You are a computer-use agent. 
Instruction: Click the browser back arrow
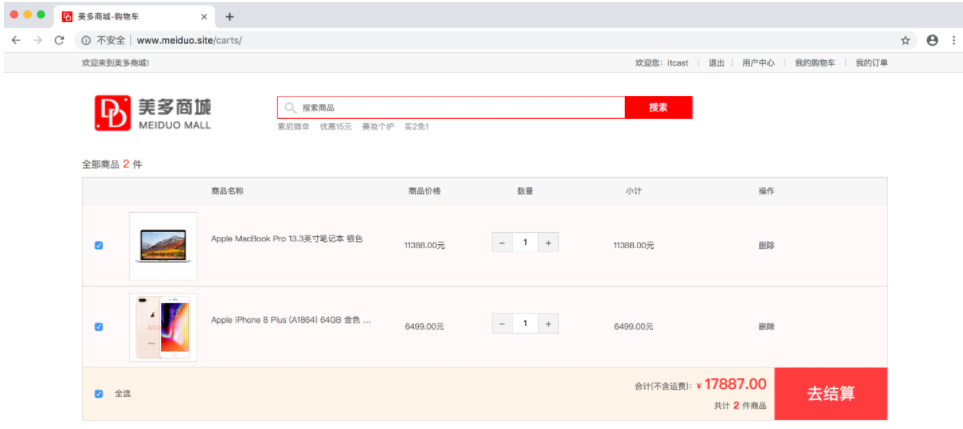click(x=16, y=41)
